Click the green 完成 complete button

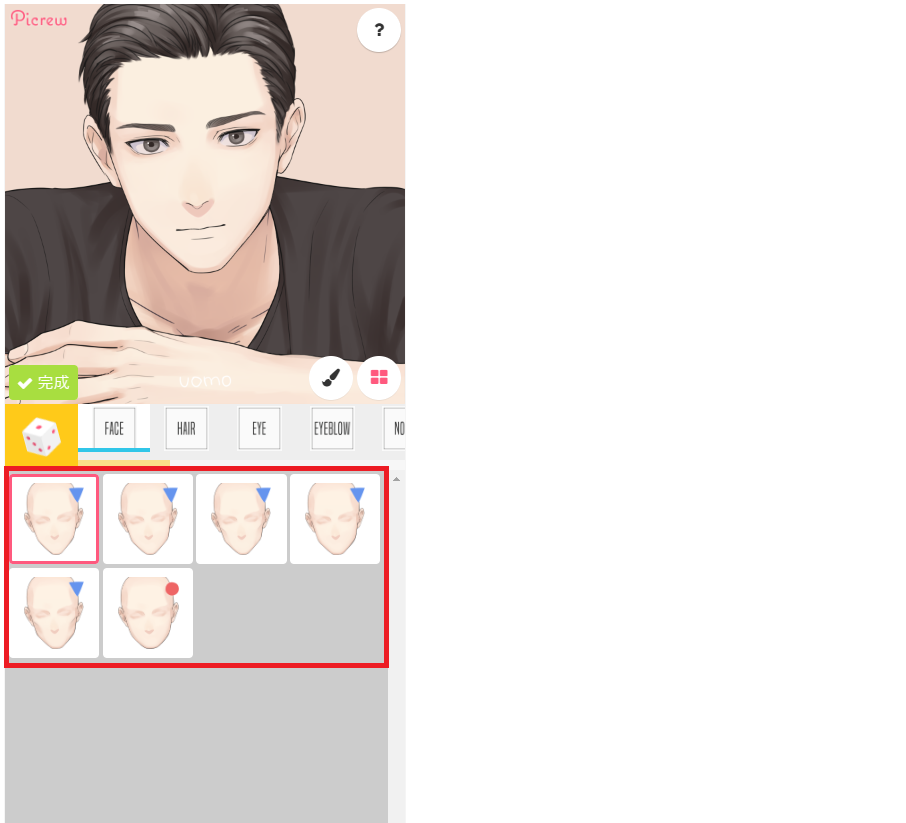43,383
